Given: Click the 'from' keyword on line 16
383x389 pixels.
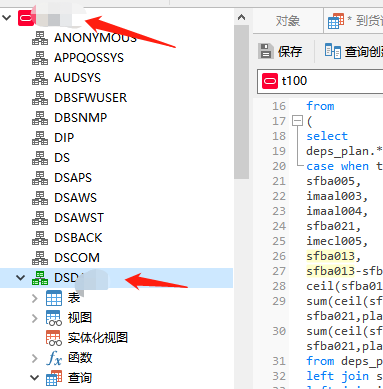Looking at the screenshot, I should (x=320, y=106).
